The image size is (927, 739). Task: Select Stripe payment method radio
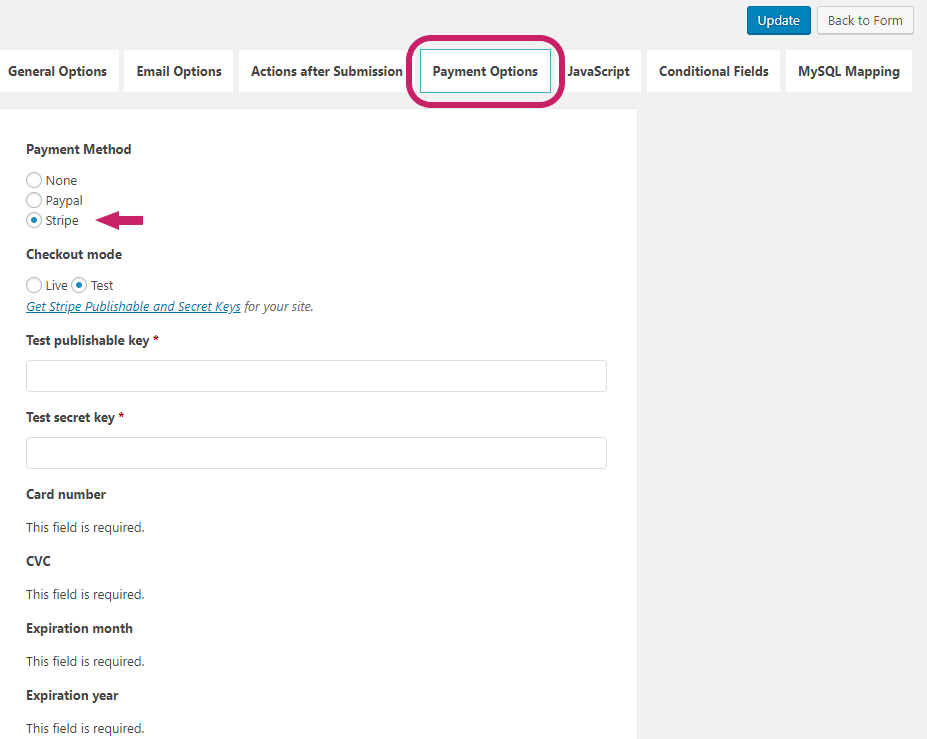coord(34,220)
